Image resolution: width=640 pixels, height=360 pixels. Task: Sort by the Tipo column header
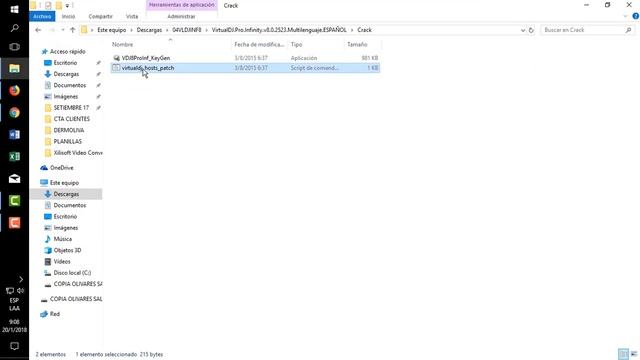(296, 44)
